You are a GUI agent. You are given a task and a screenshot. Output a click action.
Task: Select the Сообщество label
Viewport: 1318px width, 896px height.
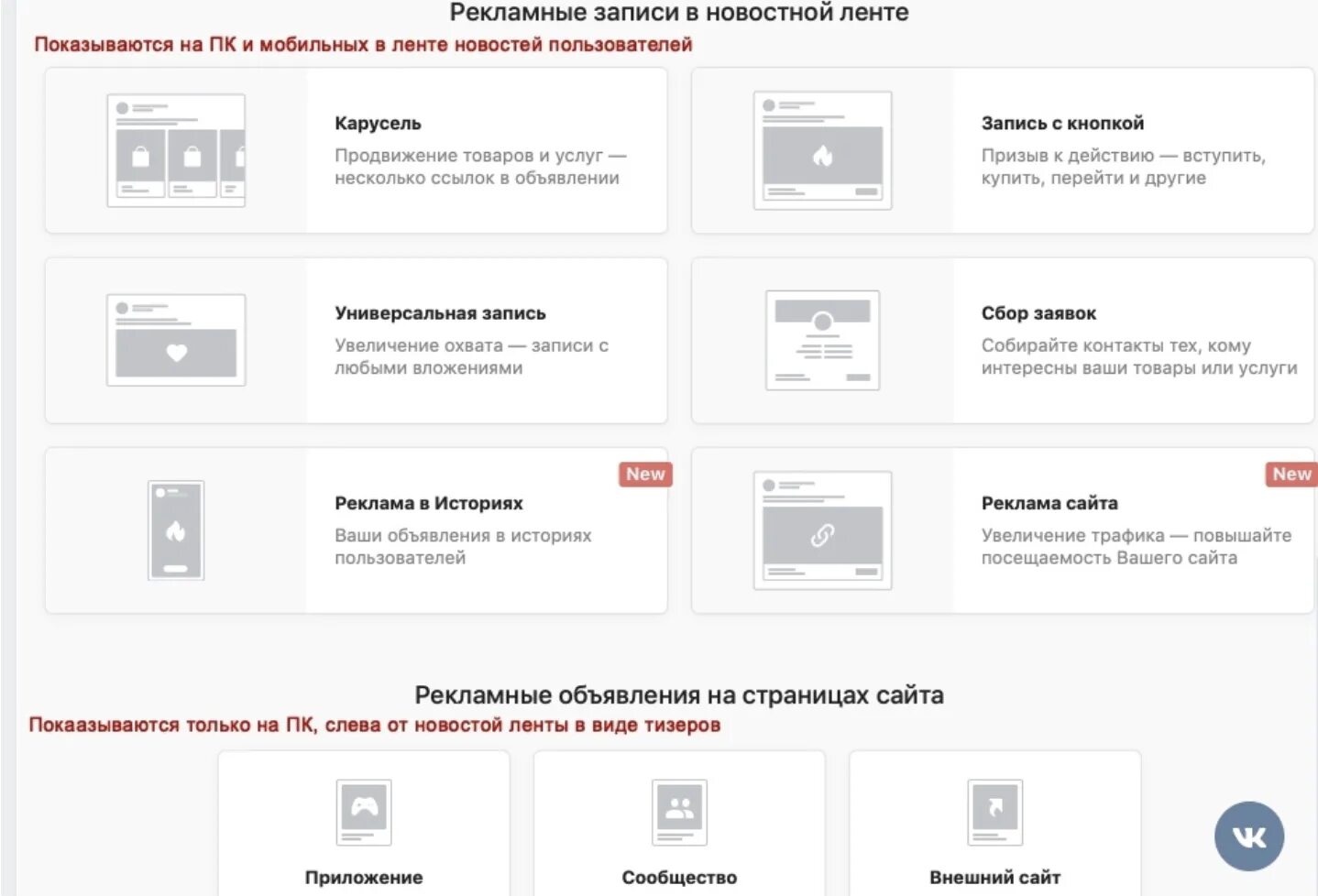tap(679, 878)
